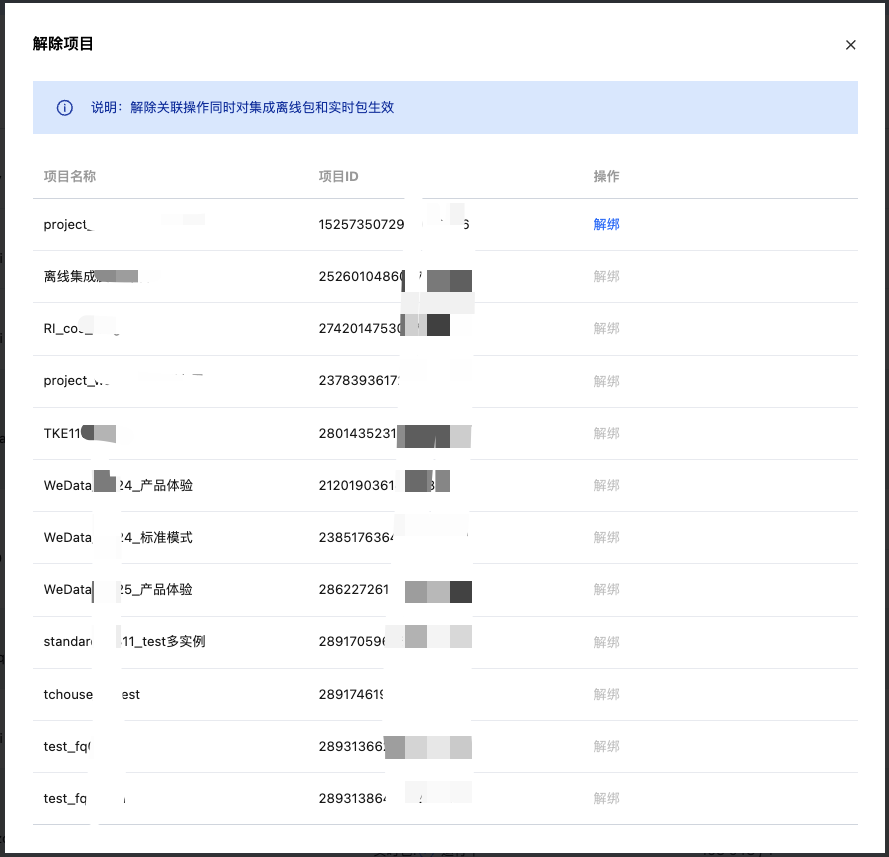Click 解绑 in the RI_co row
The image size is (889, 857).
pyautogui.click(x=606, y=329)
